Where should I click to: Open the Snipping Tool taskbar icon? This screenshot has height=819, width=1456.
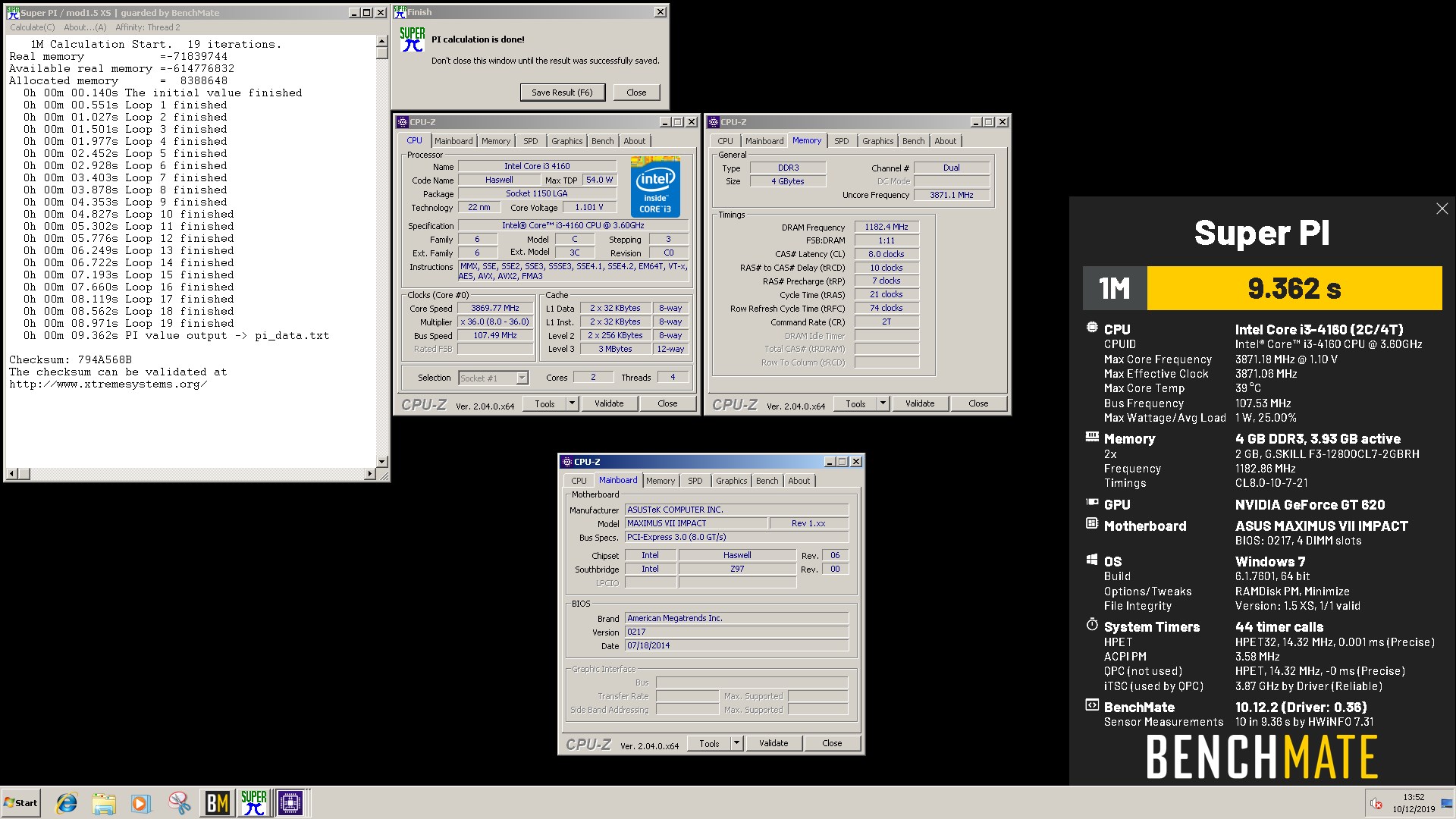point(180,802)
